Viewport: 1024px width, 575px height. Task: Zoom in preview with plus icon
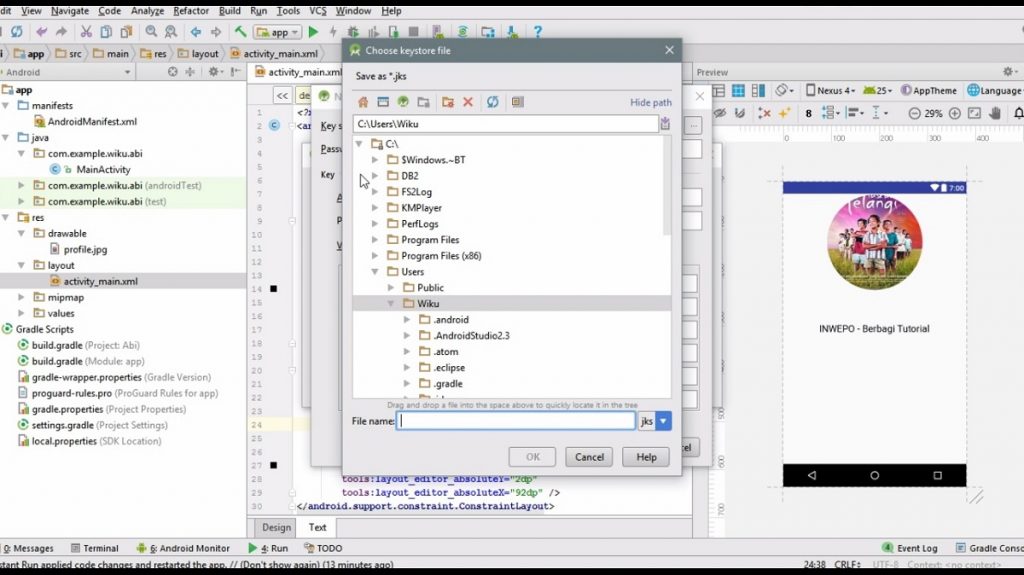tap(954, 113)
